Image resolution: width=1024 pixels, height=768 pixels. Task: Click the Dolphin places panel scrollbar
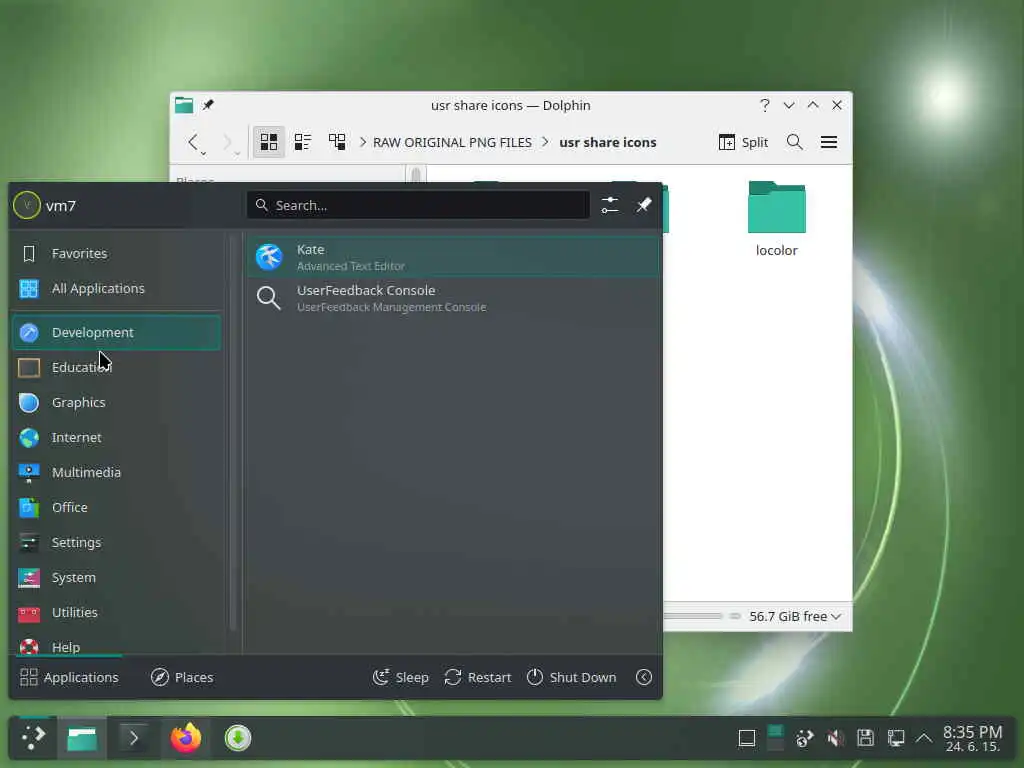tap(416, 174)
